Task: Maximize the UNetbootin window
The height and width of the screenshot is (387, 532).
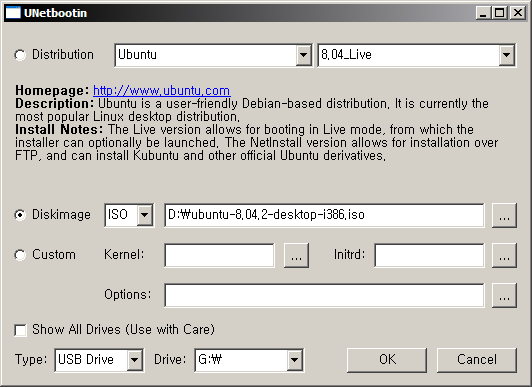Action: (x=500, y=13)
